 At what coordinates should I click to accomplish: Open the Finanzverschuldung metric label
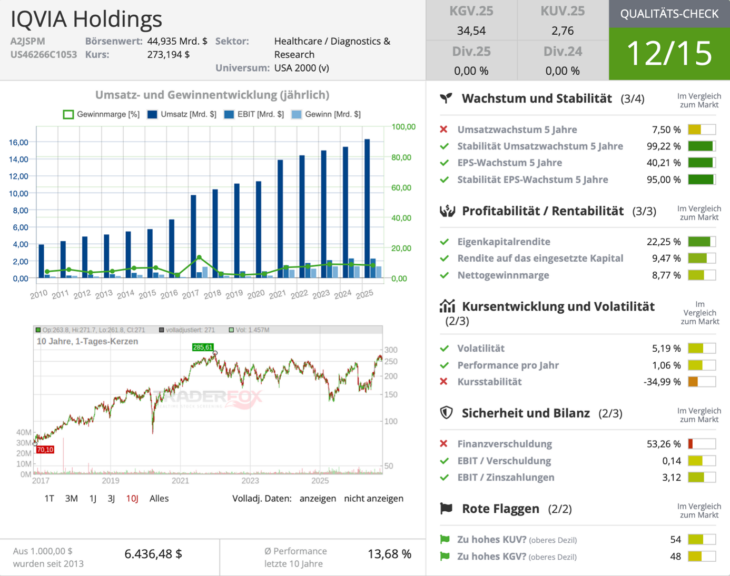point(504,444)
